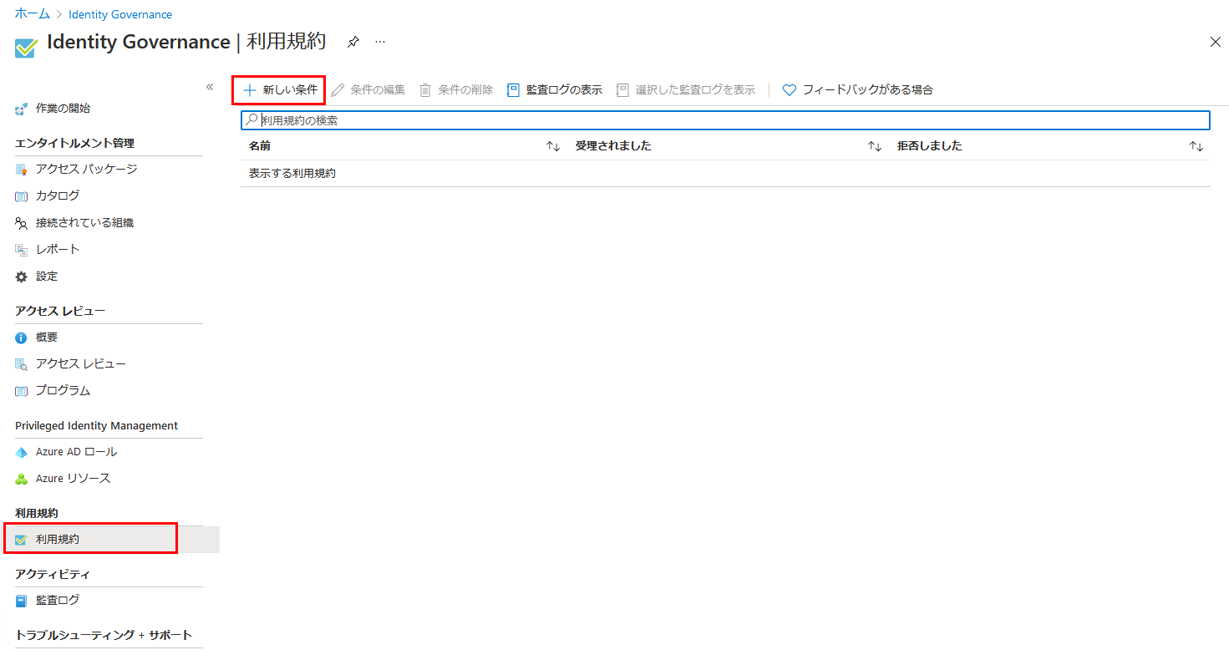Open Azure リソース in the sidebar

(x=71, y=478)
